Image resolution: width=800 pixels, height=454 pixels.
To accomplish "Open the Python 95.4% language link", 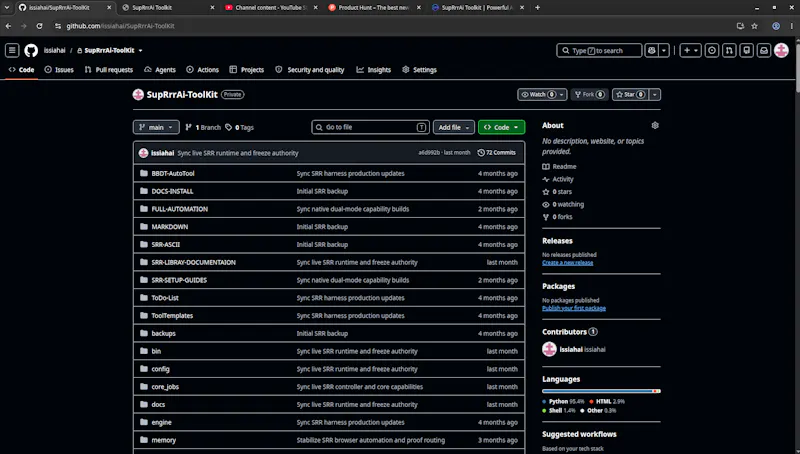I will pyautogui.click(x=564, y=401).
